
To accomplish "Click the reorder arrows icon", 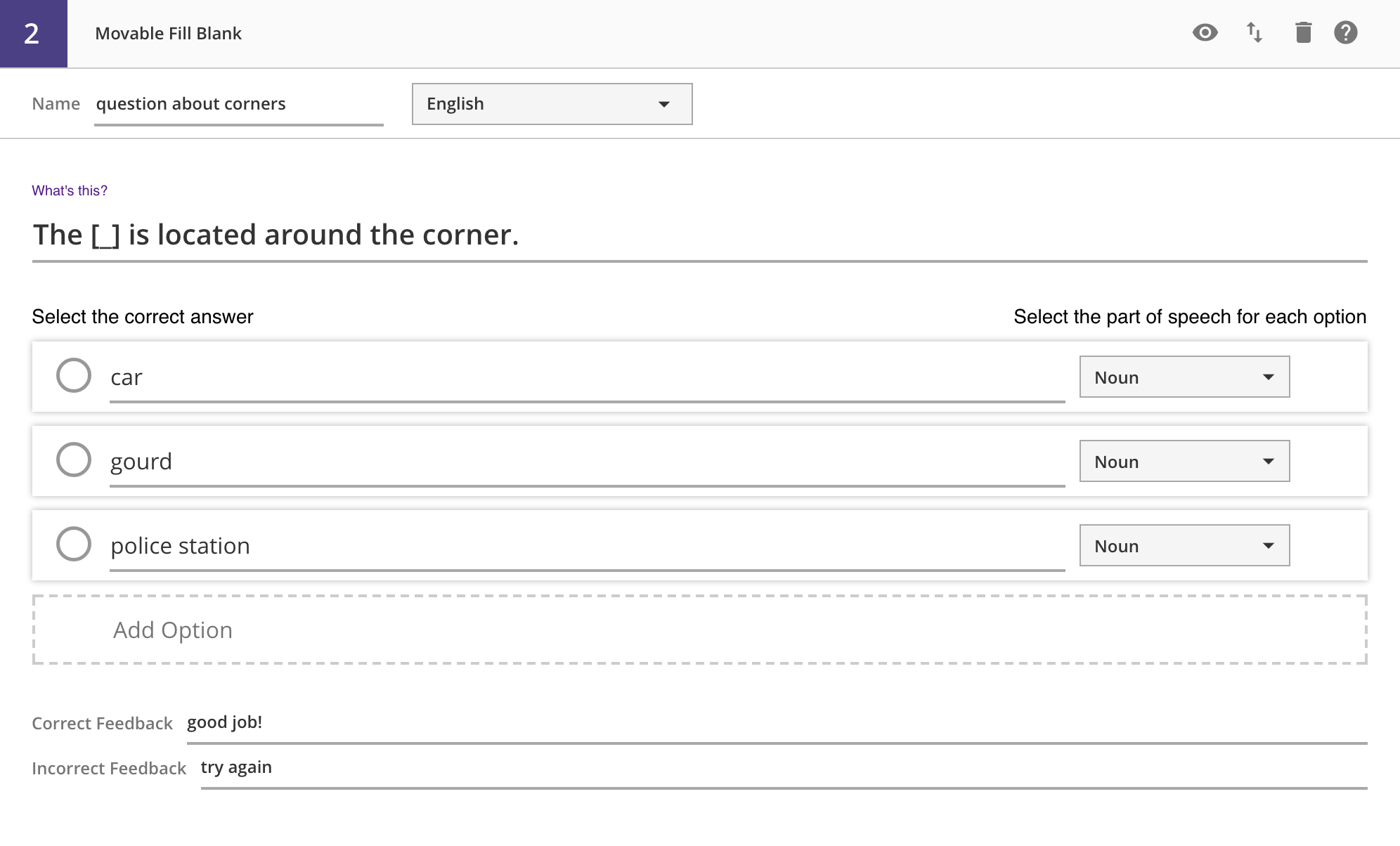I will pyautogui.click(x=1255, y=33).
